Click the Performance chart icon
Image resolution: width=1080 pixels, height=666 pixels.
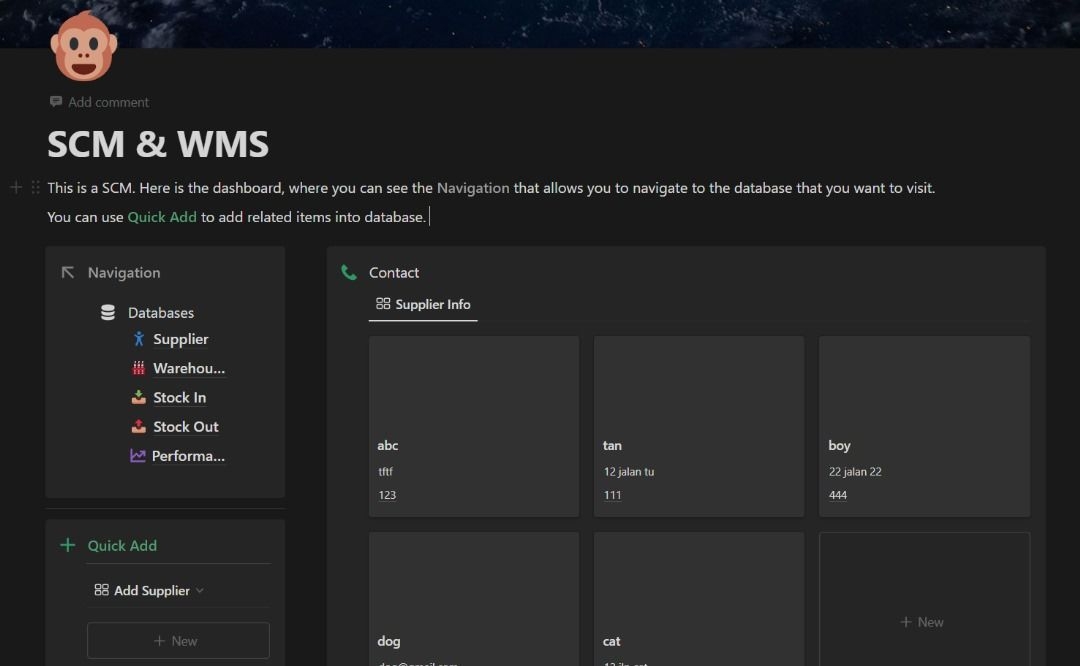click(138, 456)
